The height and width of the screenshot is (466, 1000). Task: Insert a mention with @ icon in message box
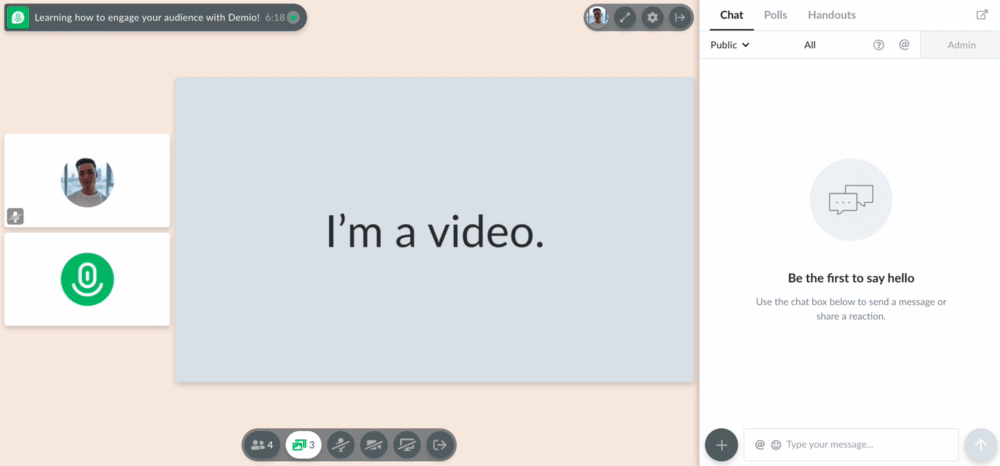point(760,445)
